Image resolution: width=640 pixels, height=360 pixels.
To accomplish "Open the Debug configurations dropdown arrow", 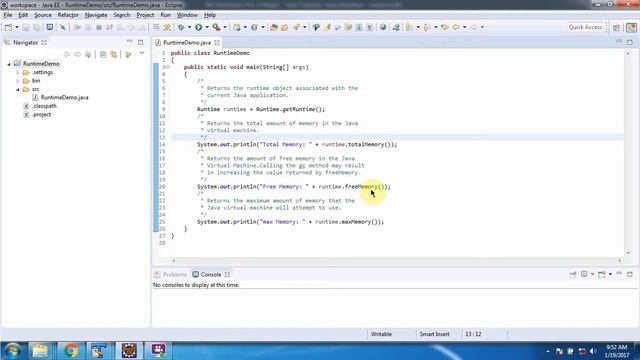I will tap(189, 27).
